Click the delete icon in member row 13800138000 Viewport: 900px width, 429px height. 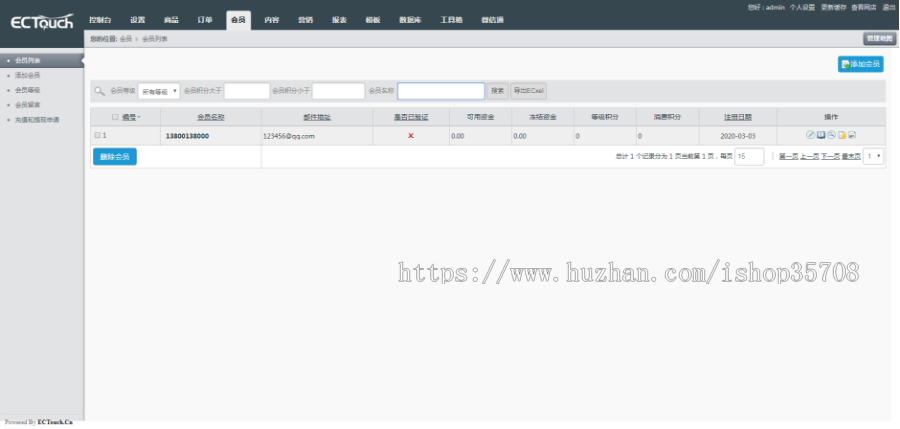(x=852, y=135)
